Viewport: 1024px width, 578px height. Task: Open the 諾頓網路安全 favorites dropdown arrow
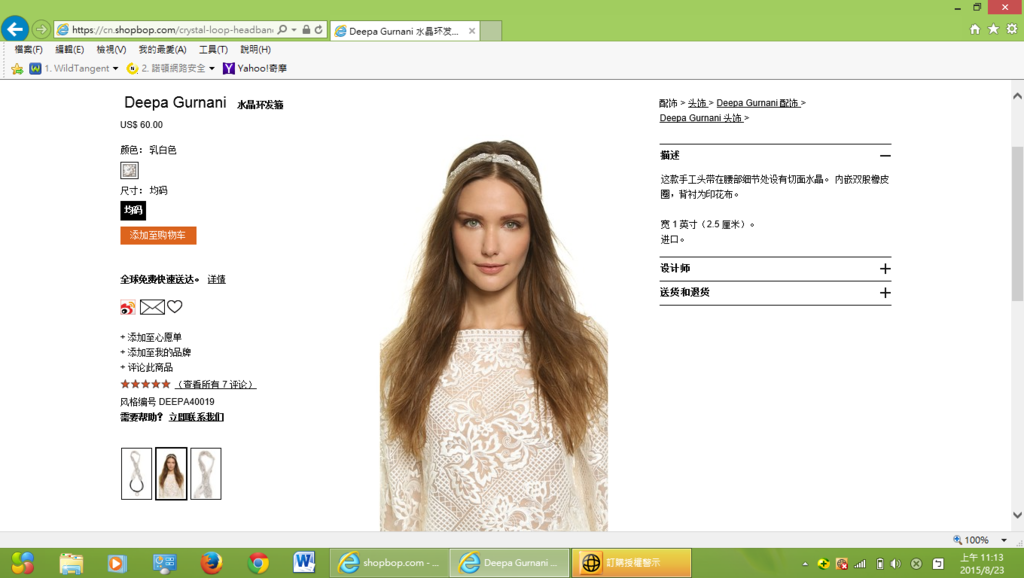pos(212,69)
